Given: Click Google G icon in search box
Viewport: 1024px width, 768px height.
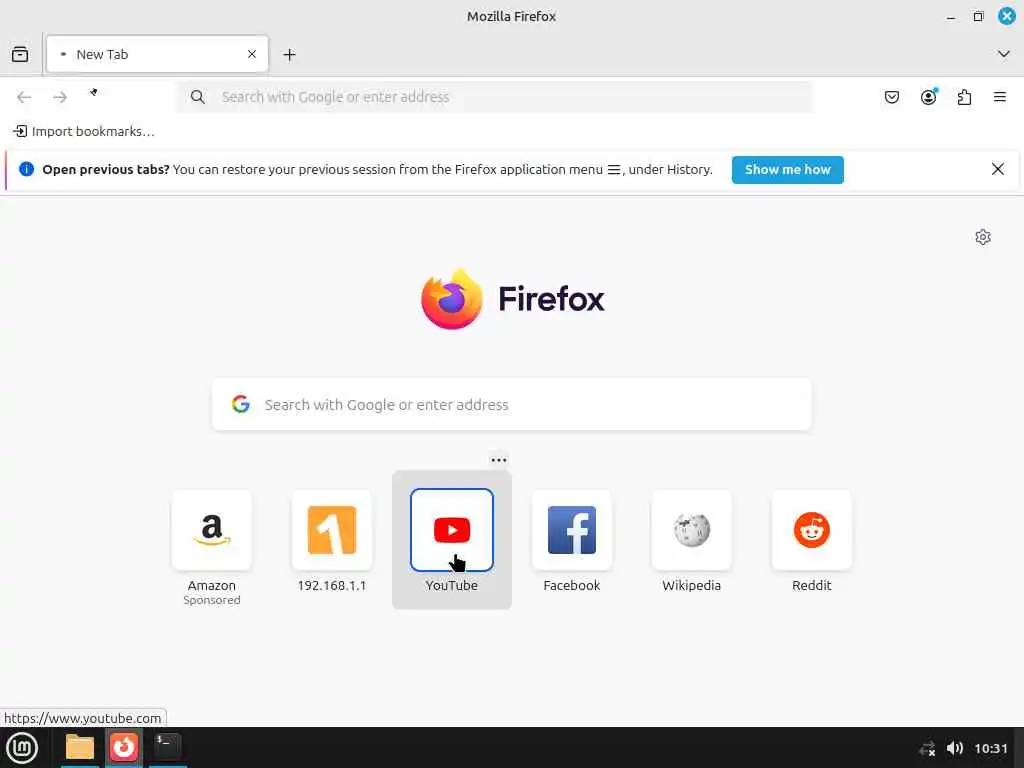Looking at the screenshot, I should tap(241, 404).
